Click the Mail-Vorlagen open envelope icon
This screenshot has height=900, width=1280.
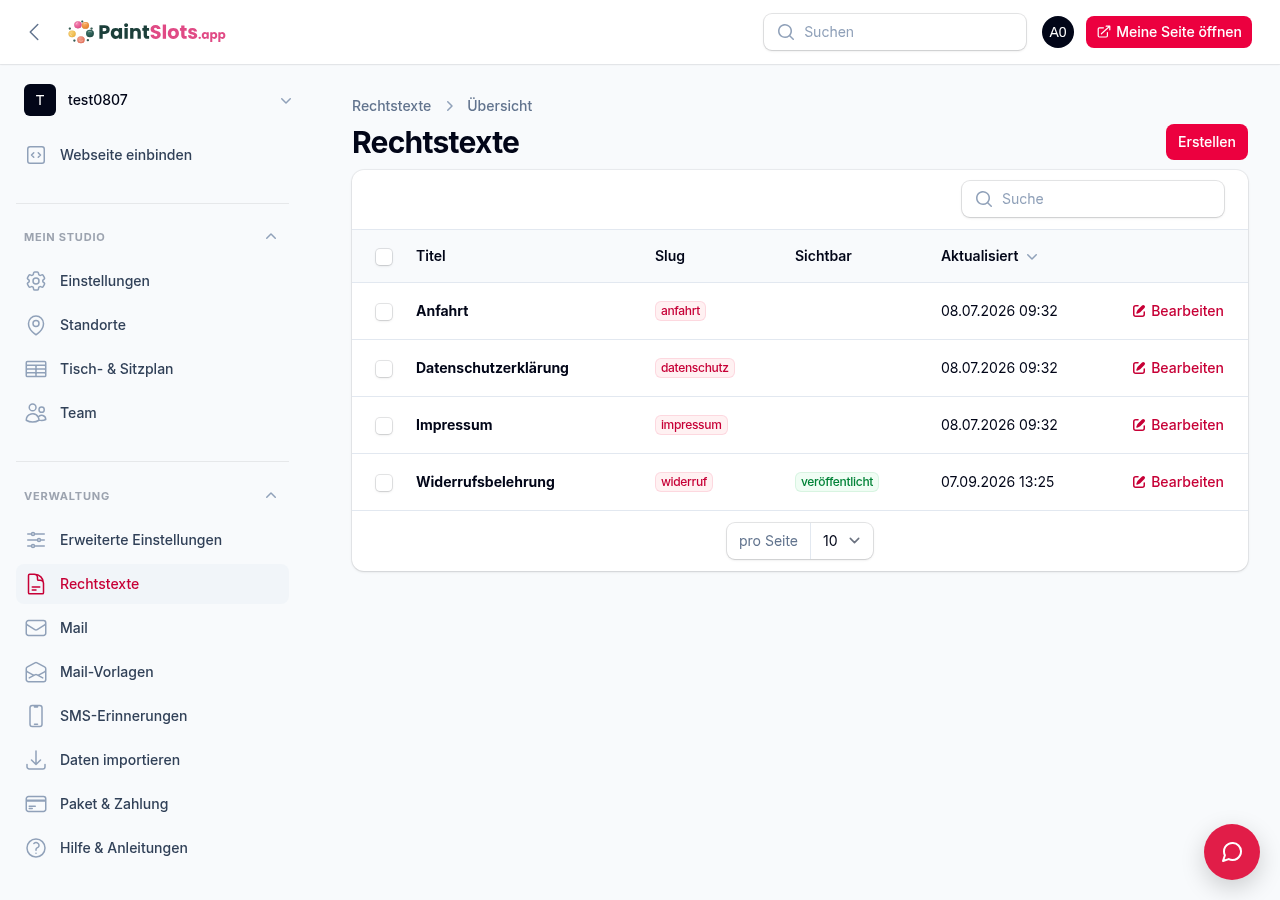coord(36,672)
